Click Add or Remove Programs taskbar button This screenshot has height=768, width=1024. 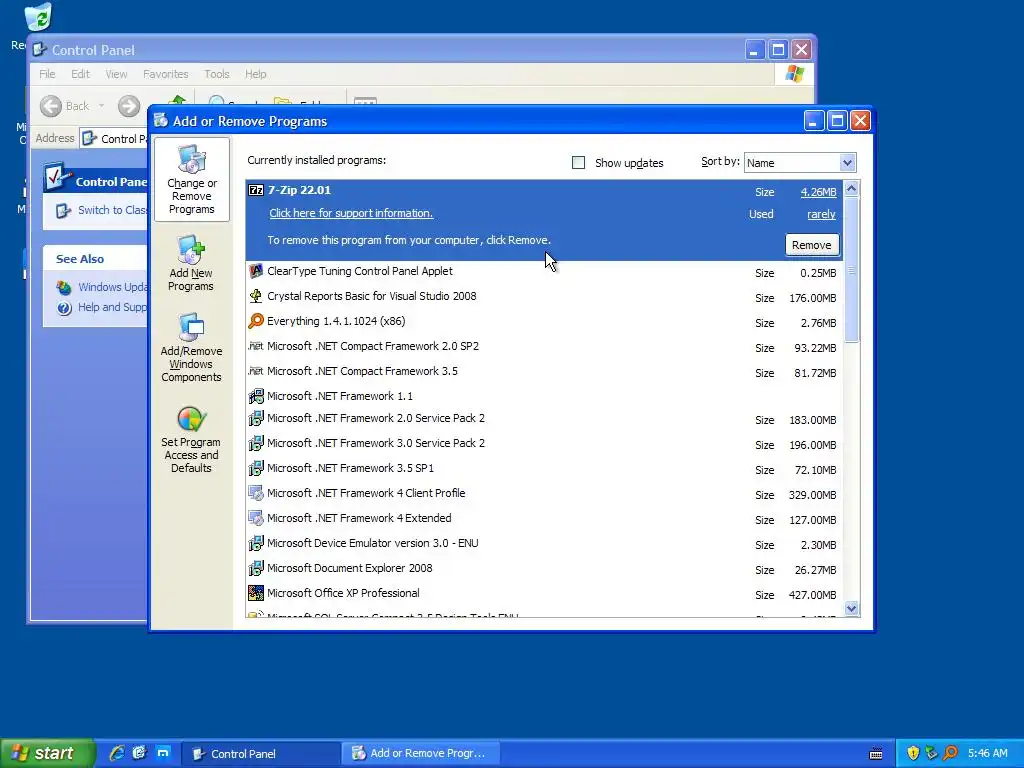(x=421, y=754)
